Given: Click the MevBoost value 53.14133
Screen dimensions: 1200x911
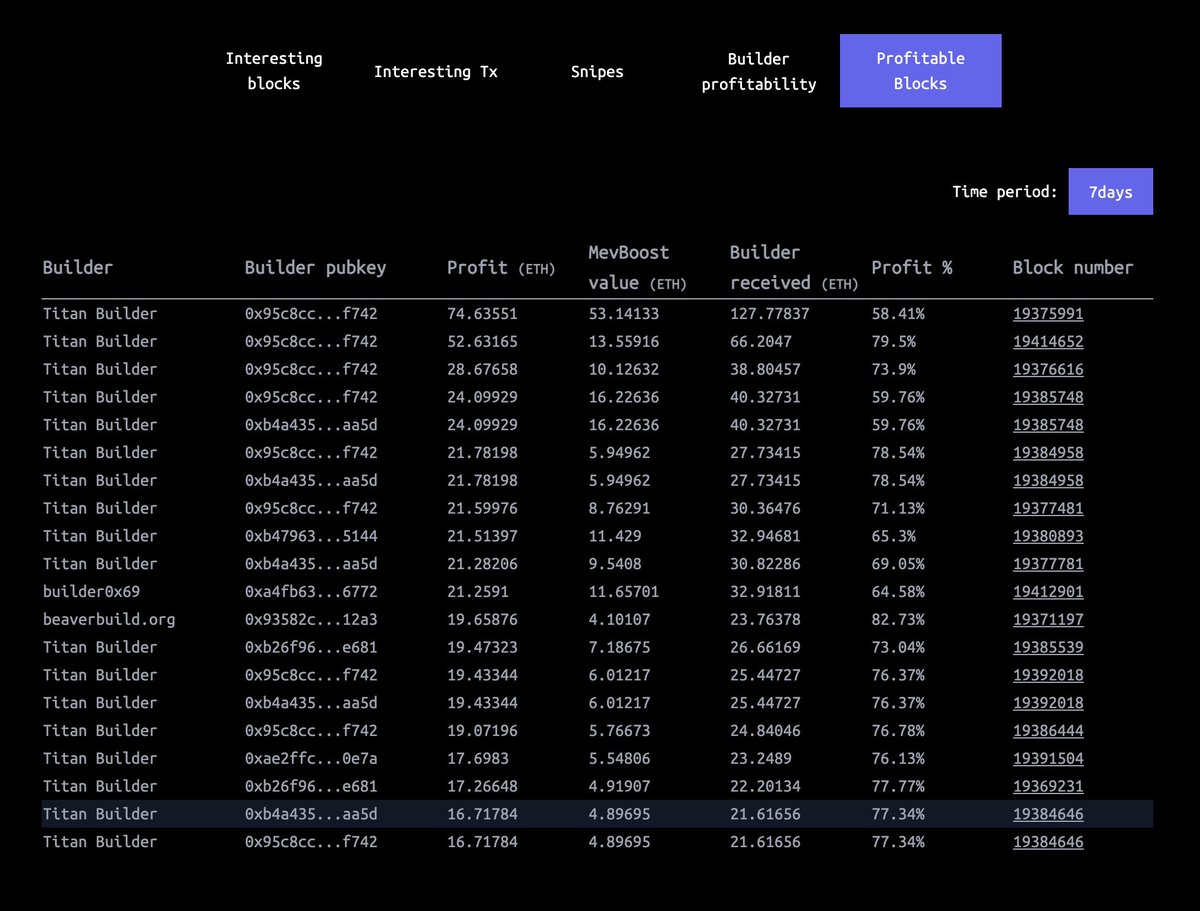Looking at the screenshot, I should [624, 314].
